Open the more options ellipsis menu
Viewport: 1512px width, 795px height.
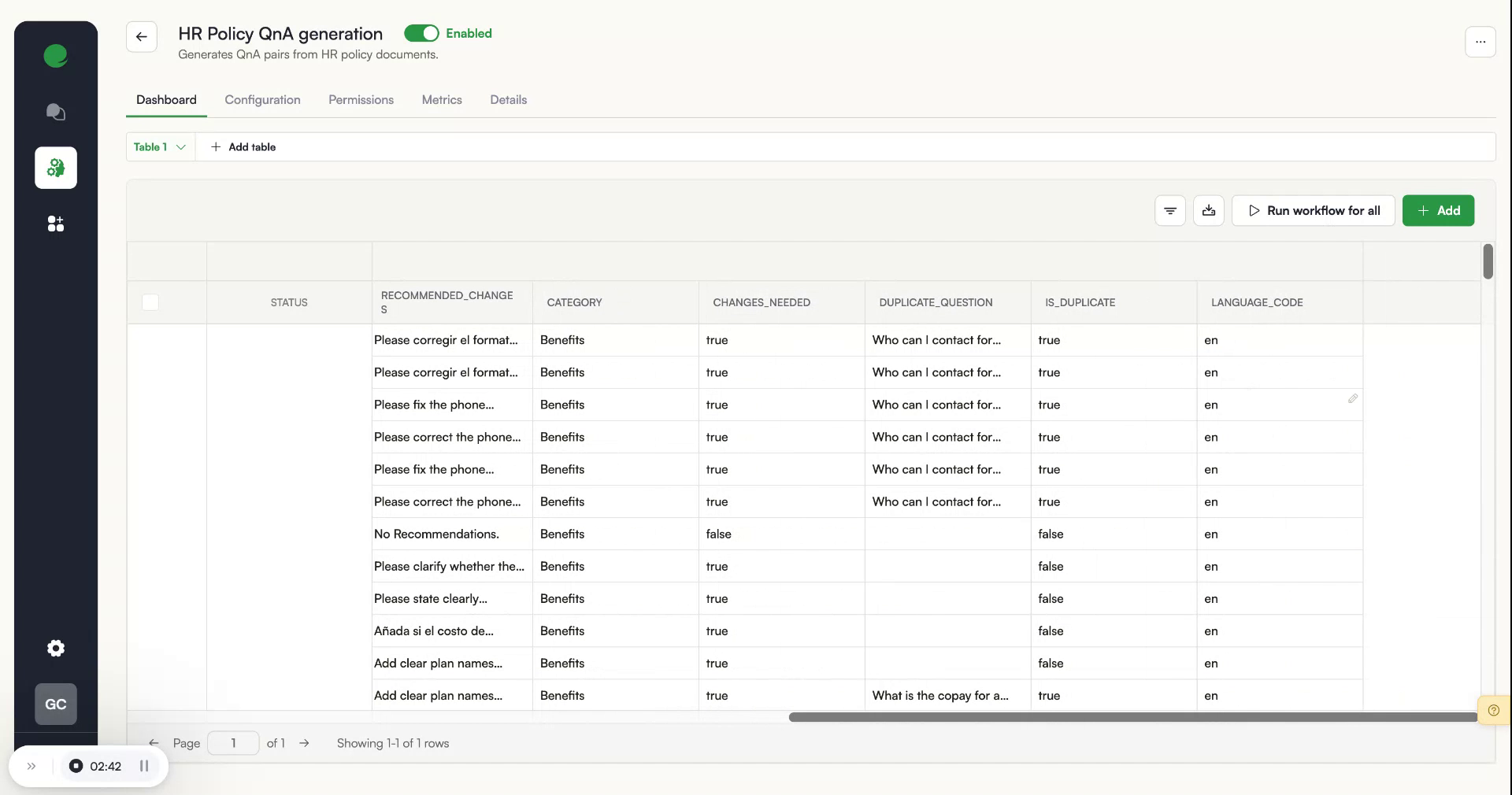point(1481,42)
